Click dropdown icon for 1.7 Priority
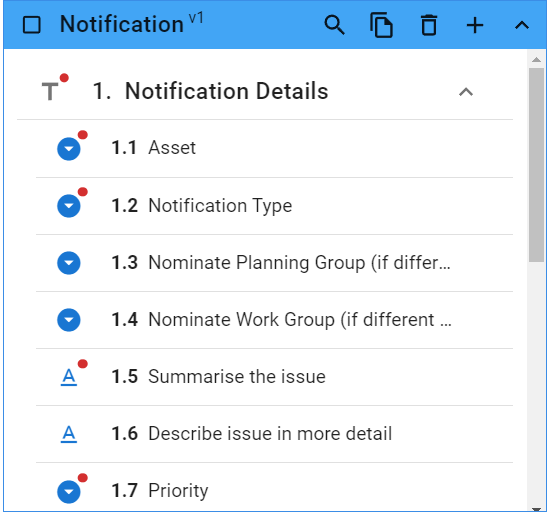Viewport: 547px width, 512px height. click(69, 492)
